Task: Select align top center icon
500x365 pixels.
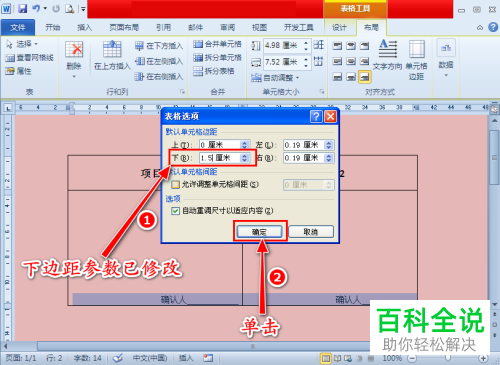Action: coord(351,45)
